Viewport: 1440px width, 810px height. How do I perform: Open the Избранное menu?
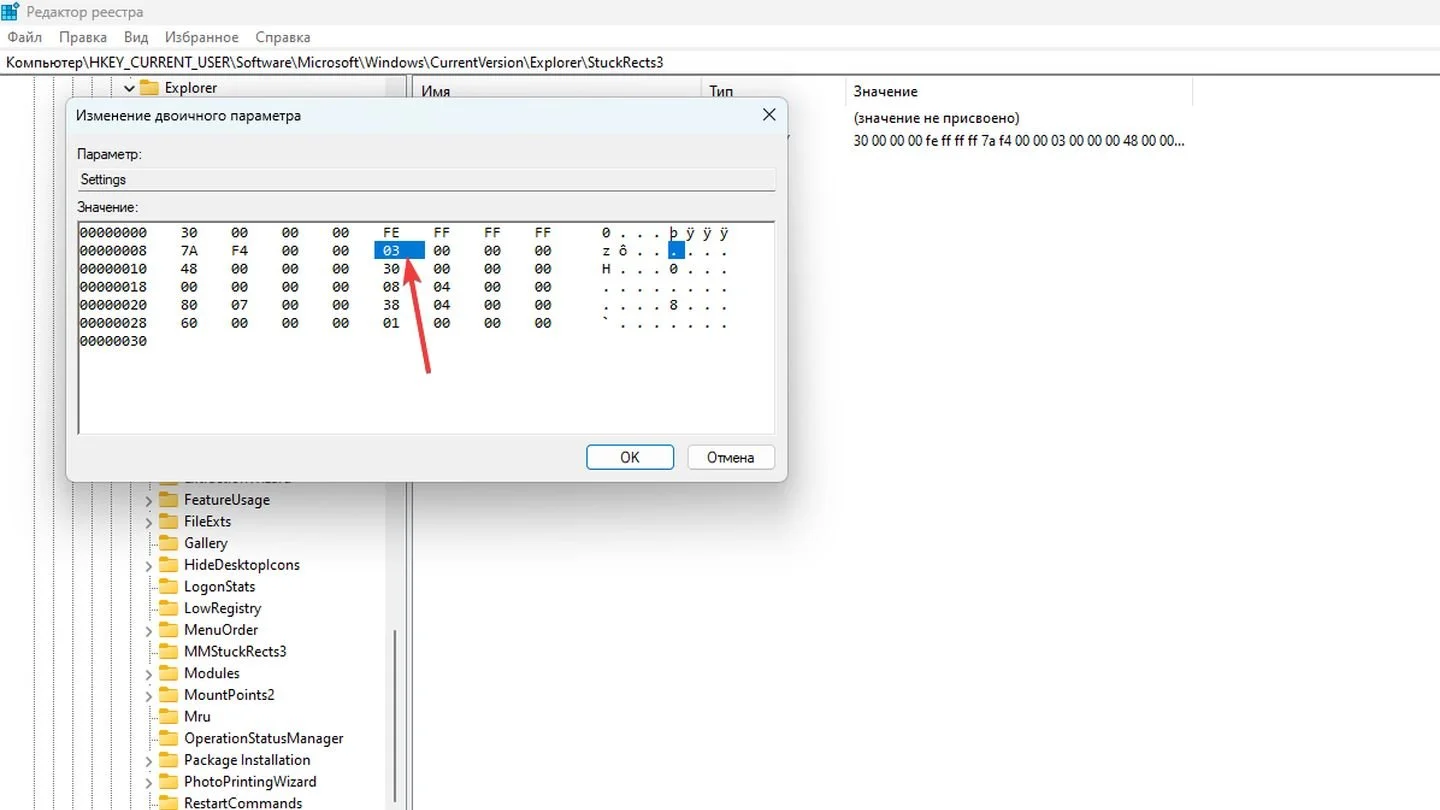tap(203, 37)
